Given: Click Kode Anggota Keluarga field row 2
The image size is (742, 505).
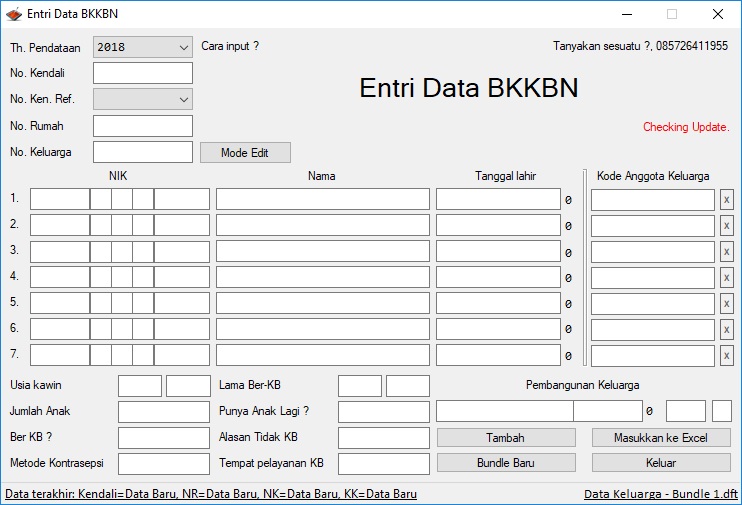Looking at the screenshot, I should tap(653, 226).
